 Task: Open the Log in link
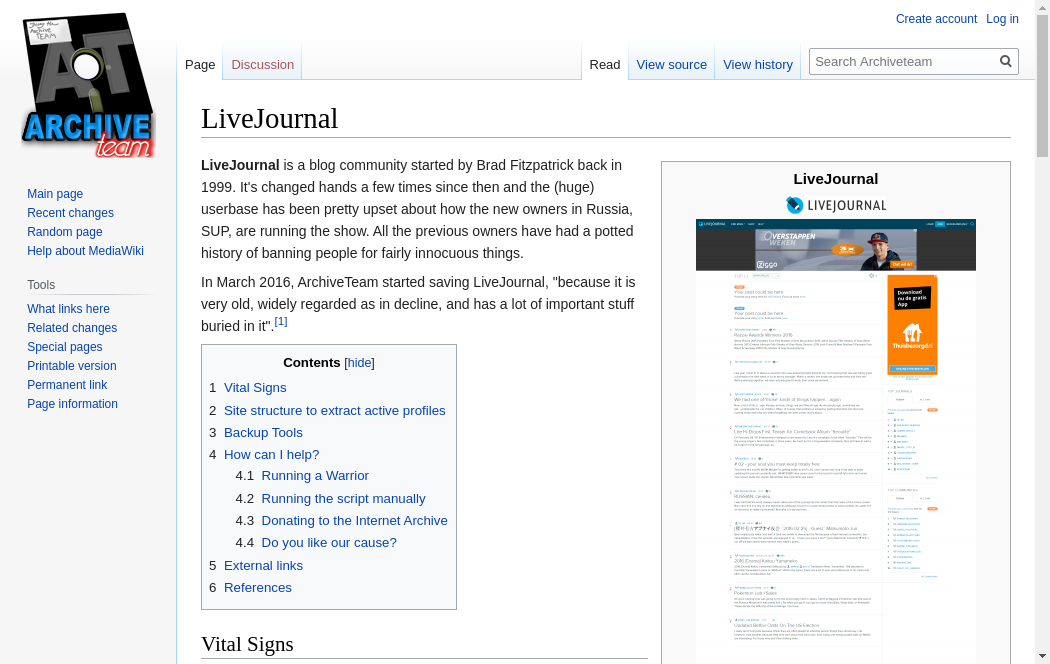coord(1002,19)
